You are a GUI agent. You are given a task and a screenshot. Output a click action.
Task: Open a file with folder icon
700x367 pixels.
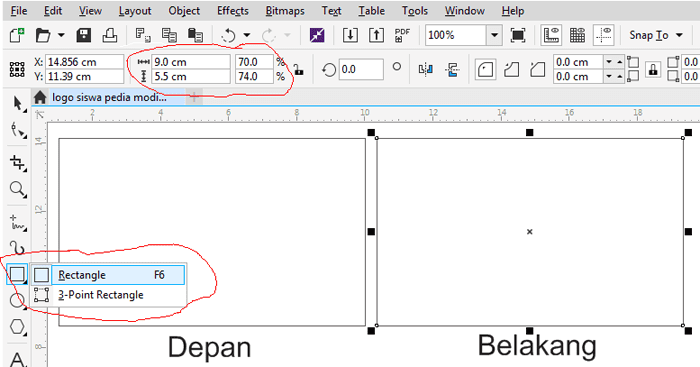click(x=43, y=35)
